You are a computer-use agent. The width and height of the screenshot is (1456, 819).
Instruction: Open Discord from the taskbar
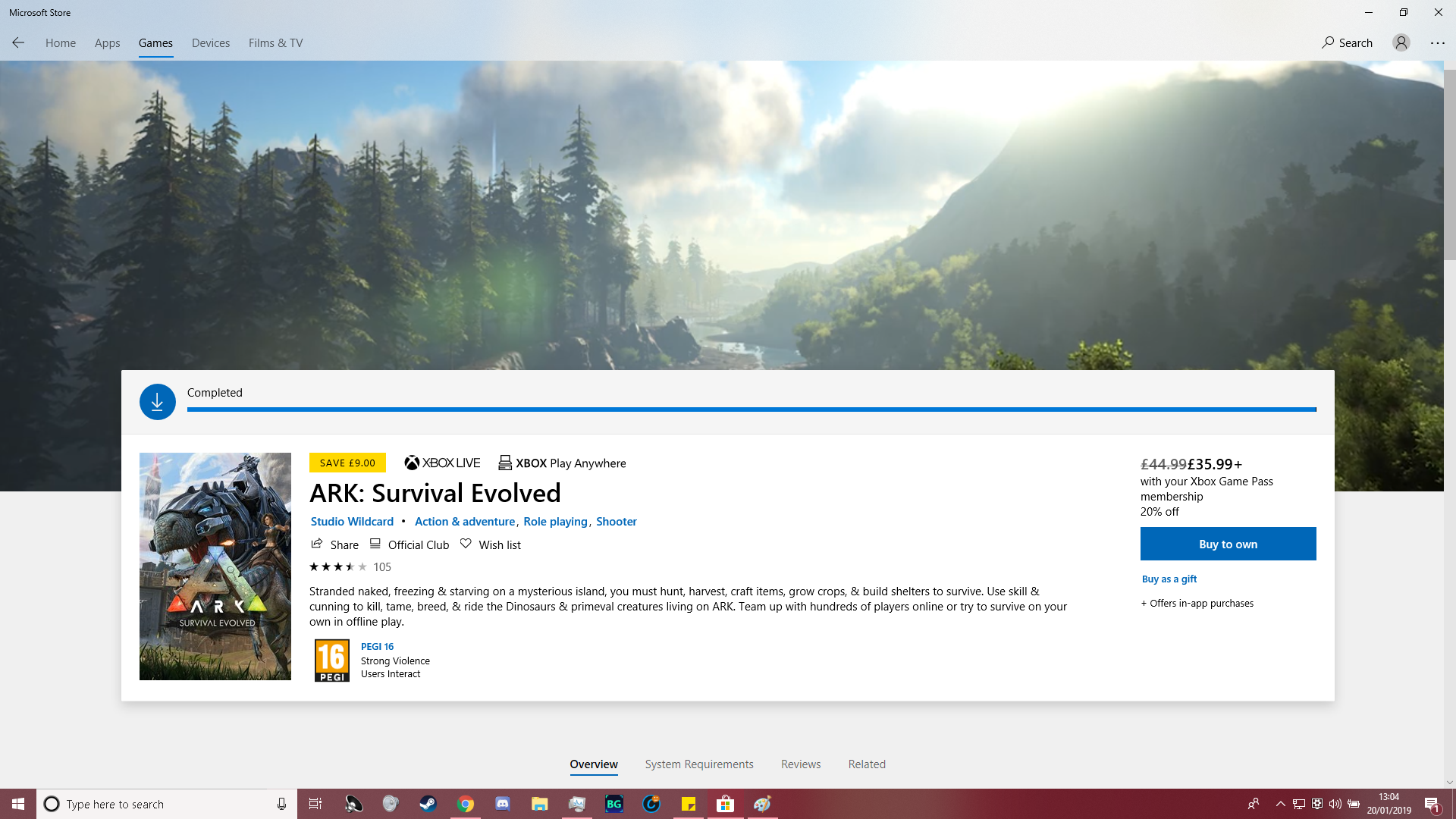pos(502,804)
